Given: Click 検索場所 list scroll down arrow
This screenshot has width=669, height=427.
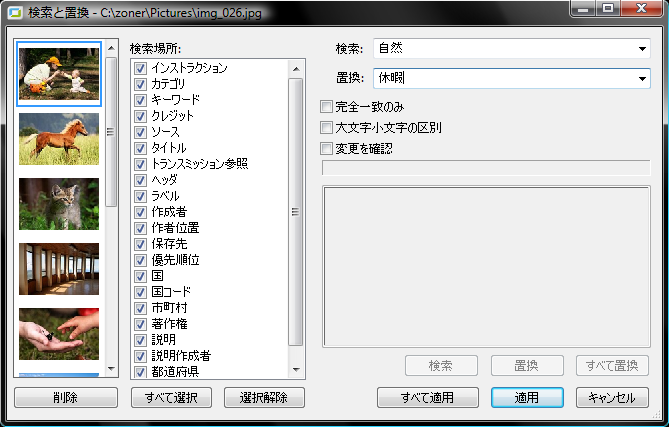Looking at the screenshot, I should click(x=296, y=370).
